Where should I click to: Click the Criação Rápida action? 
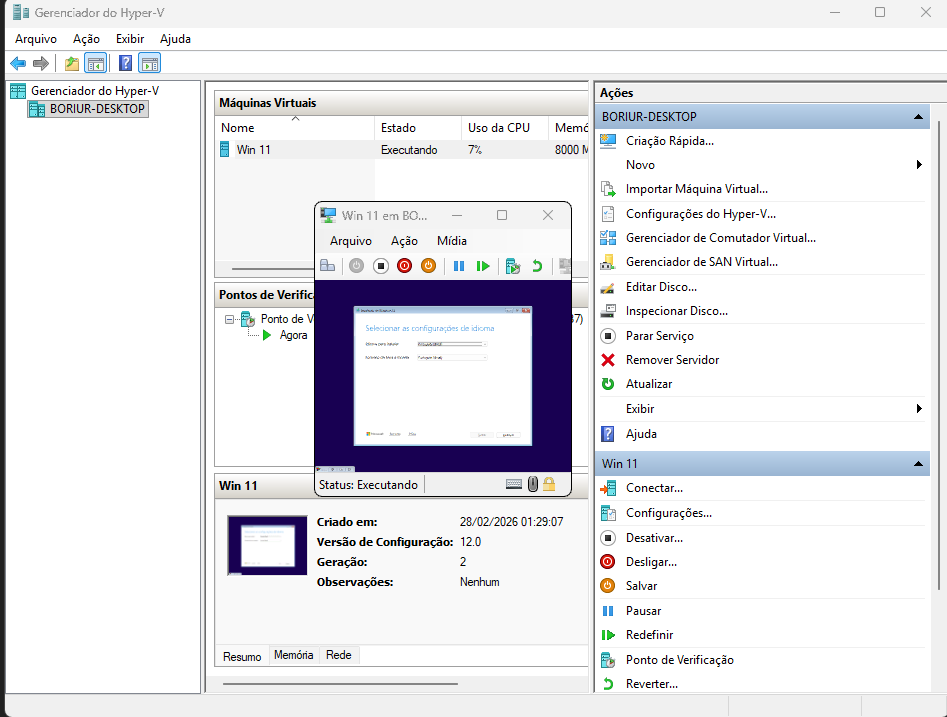click(670, 141)
